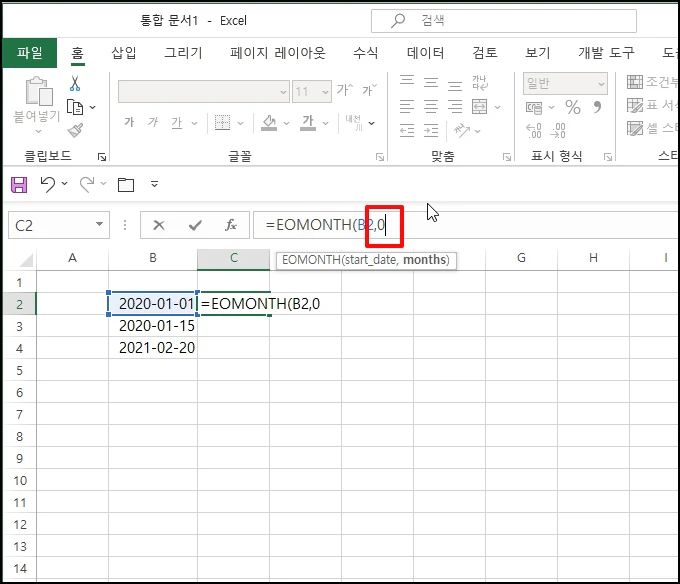This screenshot has width=680, height=584.
Task: Click the text orientation icon
Action: 461,130
